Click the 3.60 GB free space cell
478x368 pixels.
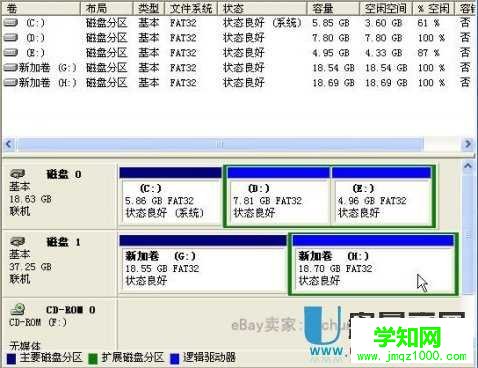tap(383, 23)
